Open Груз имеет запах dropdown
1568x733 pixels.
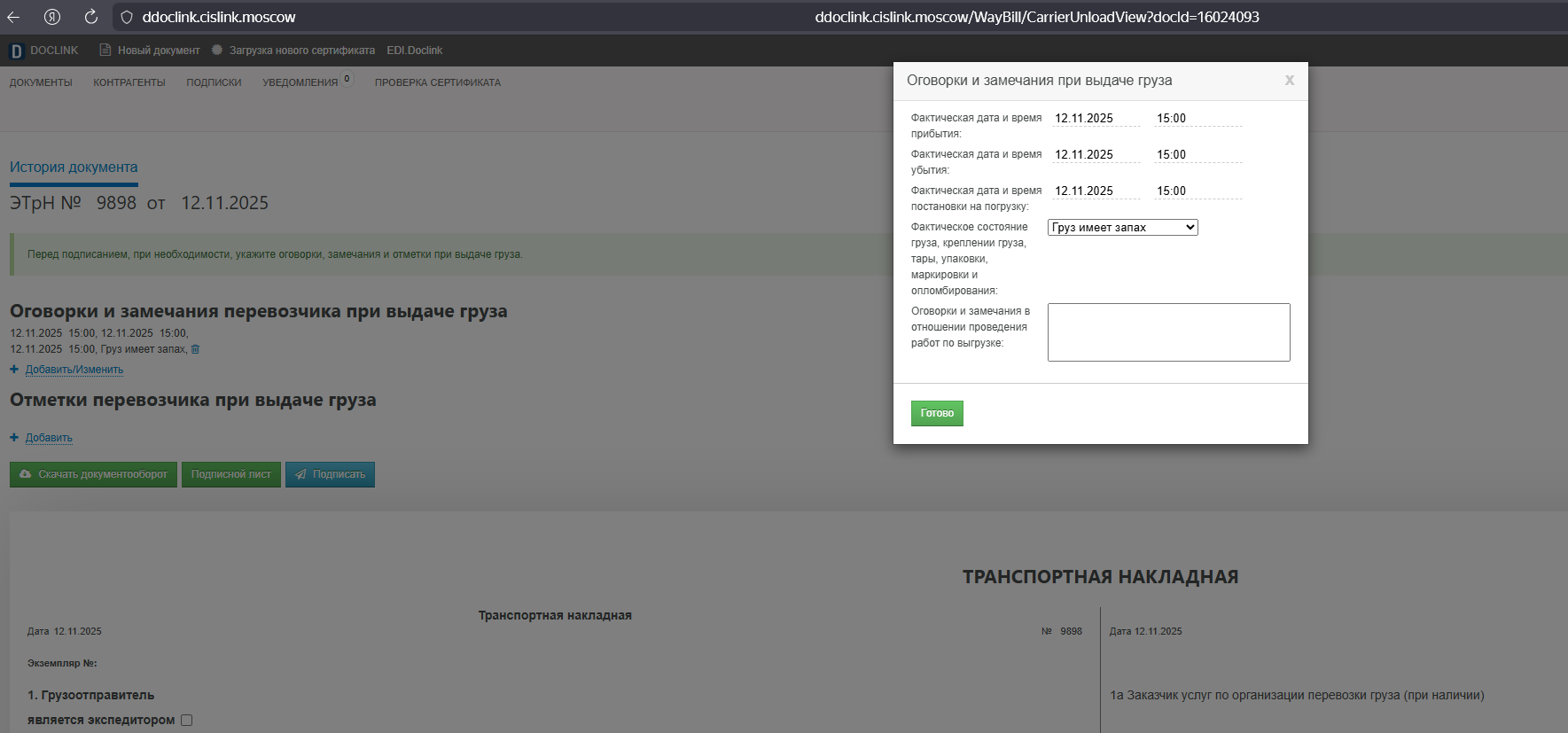(1123, 228)
